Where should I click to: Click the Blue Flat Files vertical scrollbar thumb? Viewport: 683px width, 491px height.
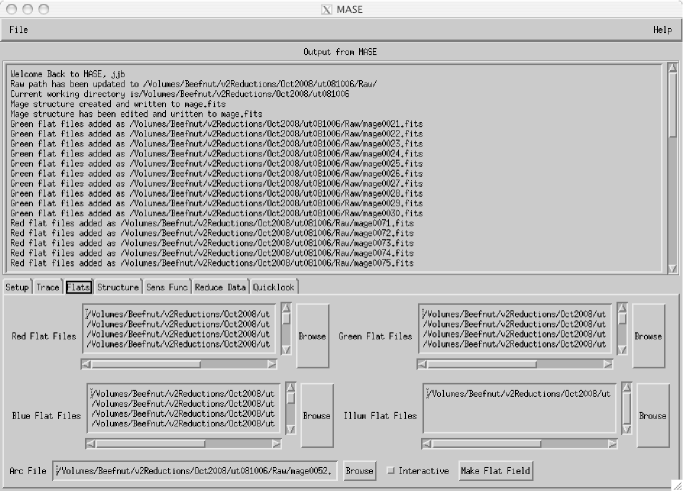tap(291, 398)
